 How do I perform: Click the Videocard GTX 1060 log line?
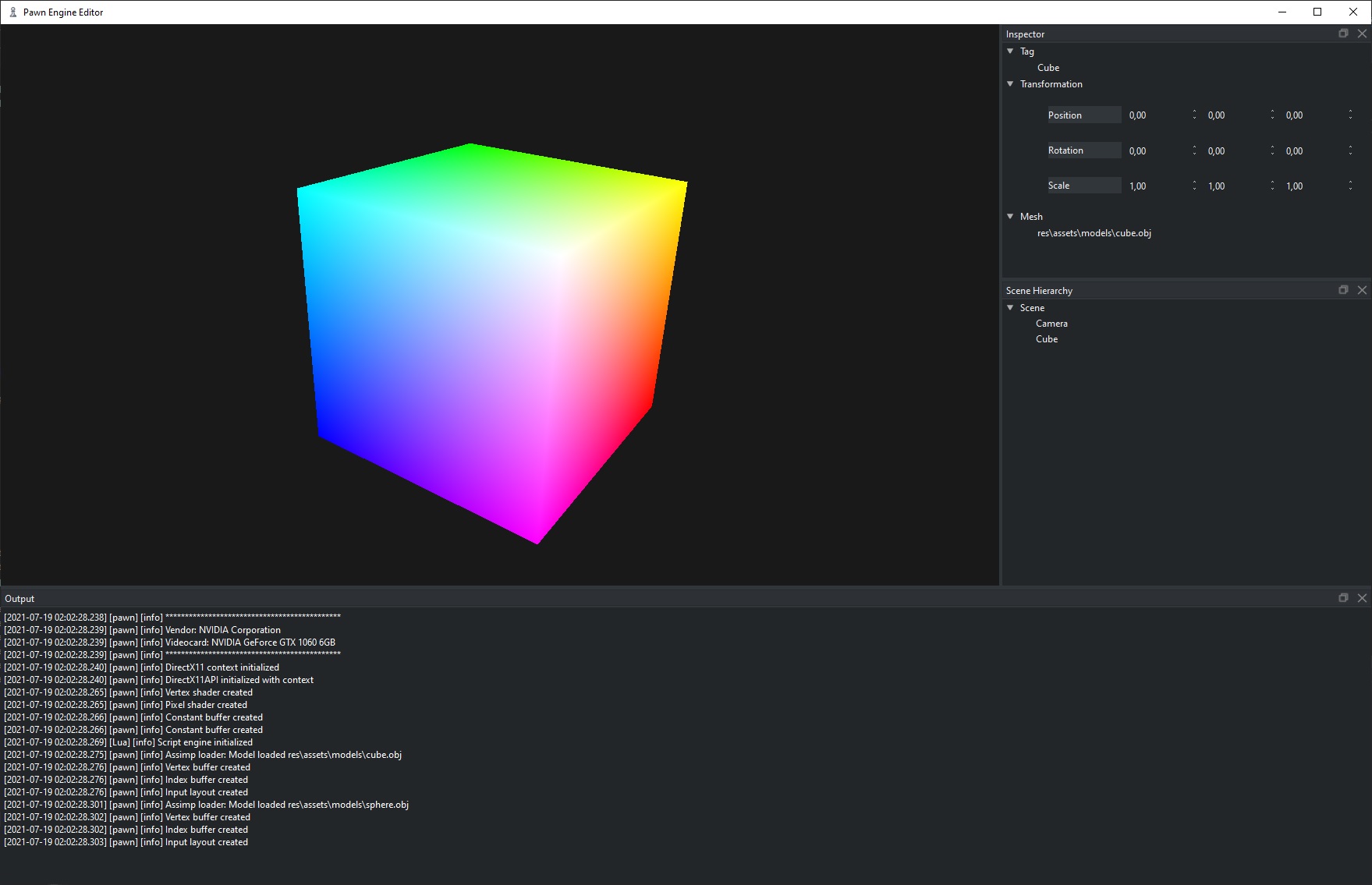[170, 643]
